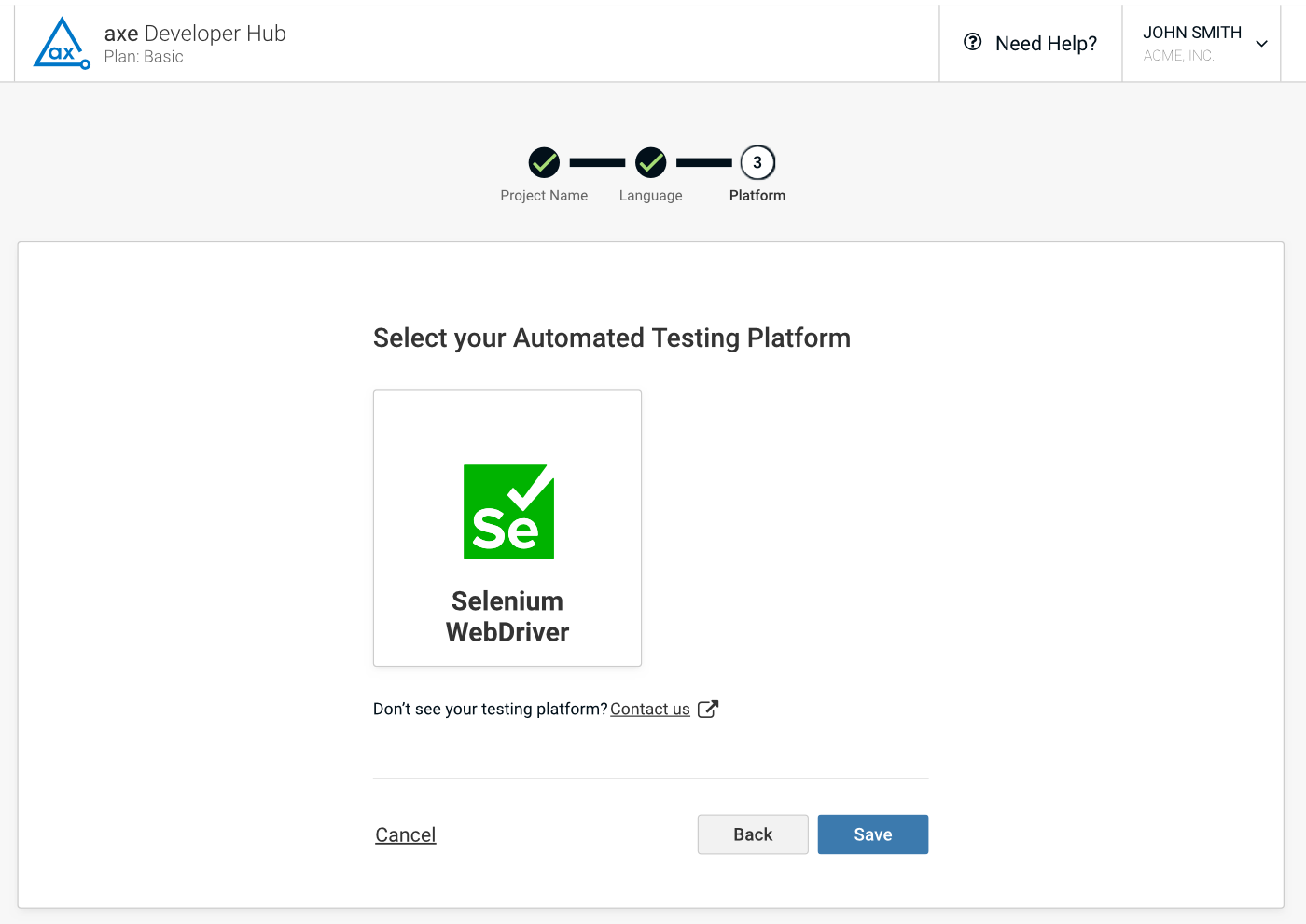Open the Contact us link
1306x924 pixels.
650,709
